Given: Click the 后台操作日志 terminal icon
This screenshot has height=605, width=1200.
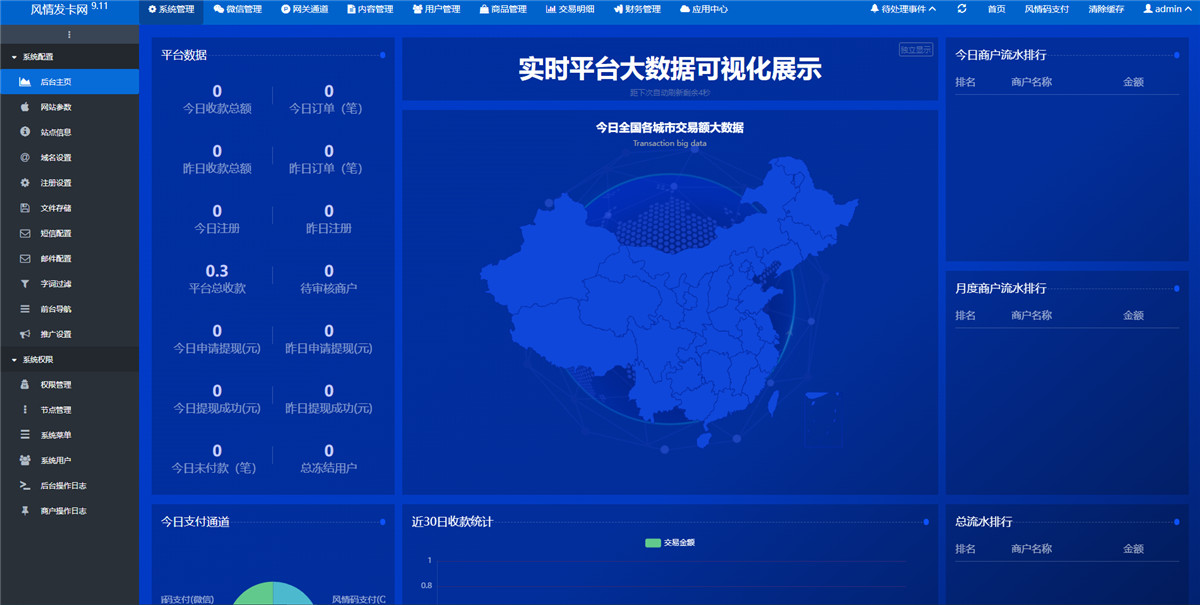Looking at the screenshot, I should 25,485.
